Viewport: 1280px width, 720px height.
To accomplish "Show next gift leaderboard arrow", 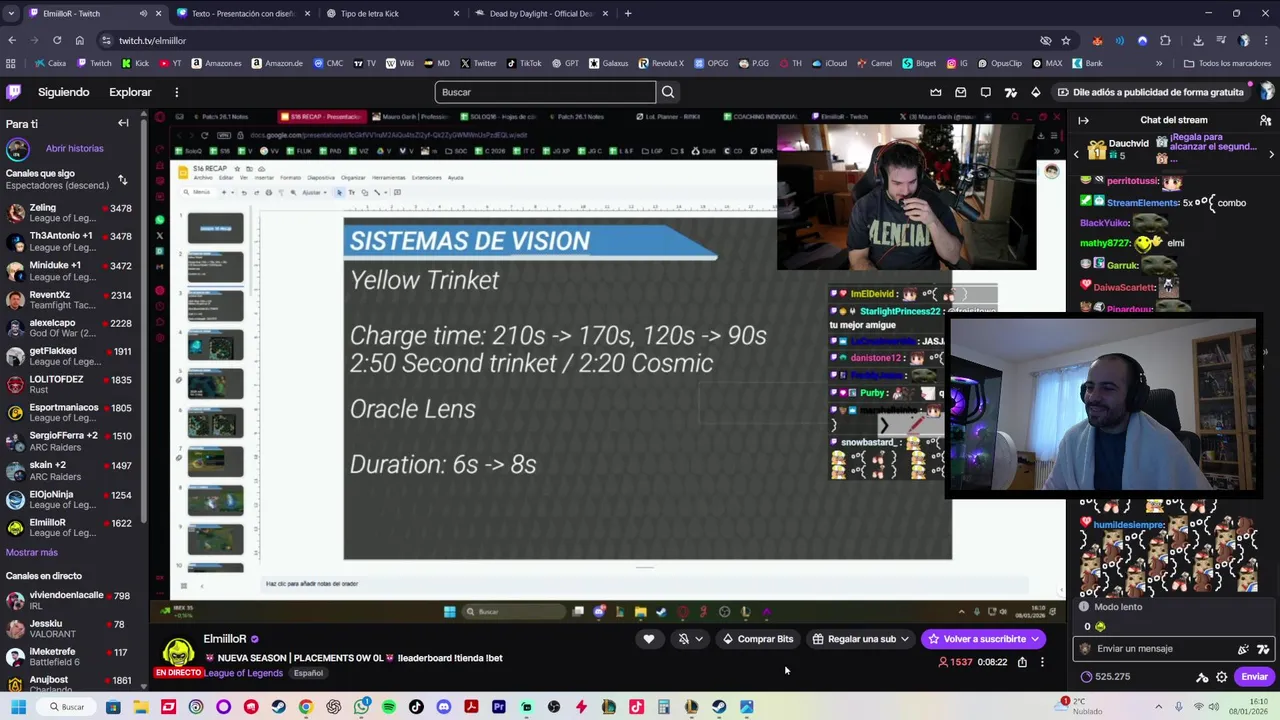I will click(x=1271, y=154).
